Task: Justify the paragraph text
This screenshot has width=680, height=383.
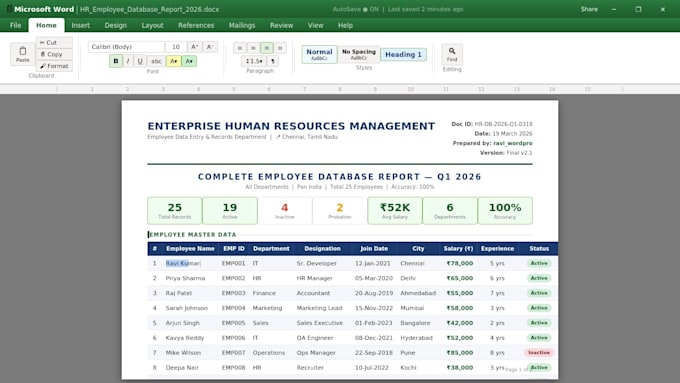Action: 280,48
